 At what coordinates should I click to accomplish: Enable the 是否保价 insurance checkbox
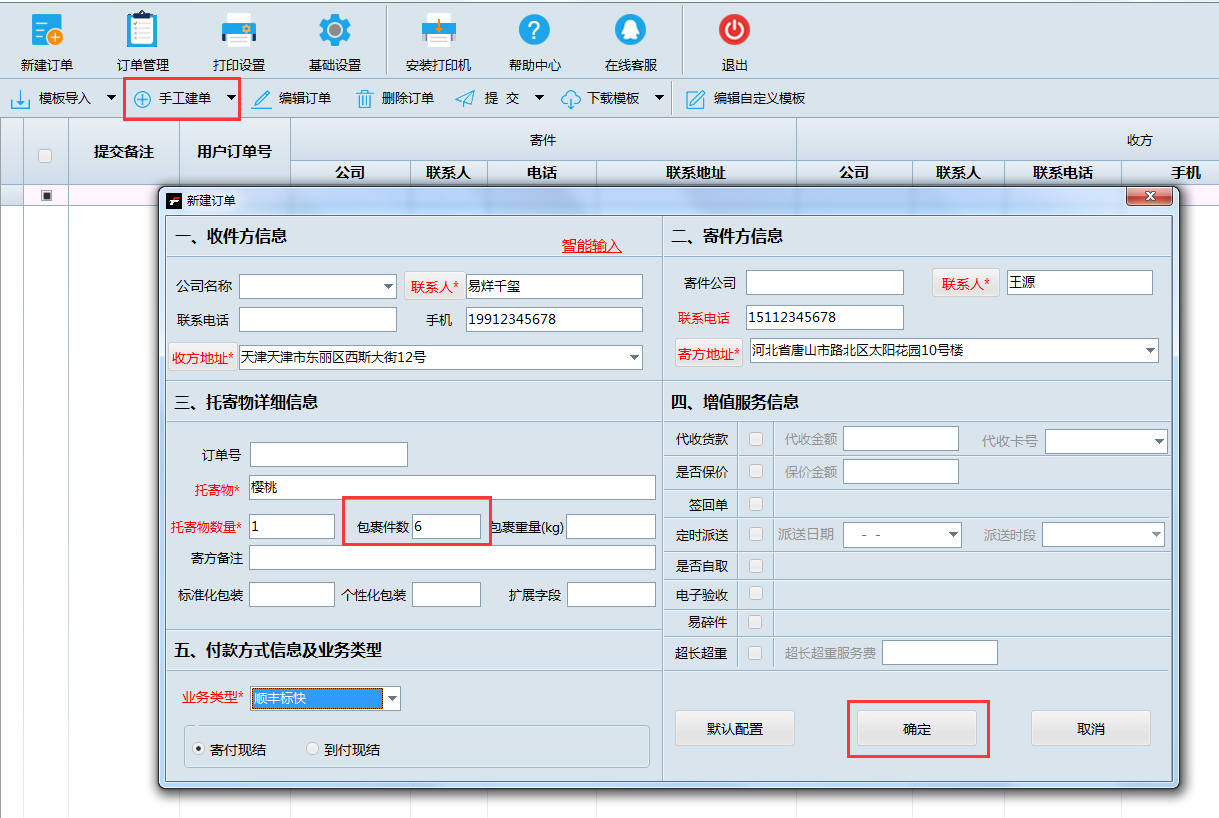(x=754, y=471)
